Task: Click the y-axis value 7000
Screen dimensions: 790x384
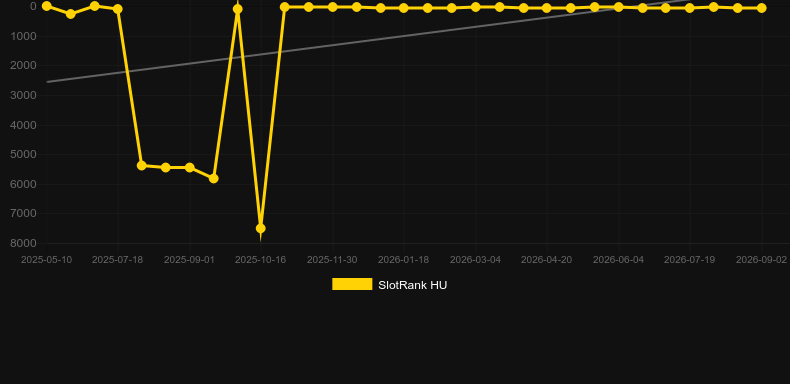Action: pyautogui.click(x=23, y=214)
